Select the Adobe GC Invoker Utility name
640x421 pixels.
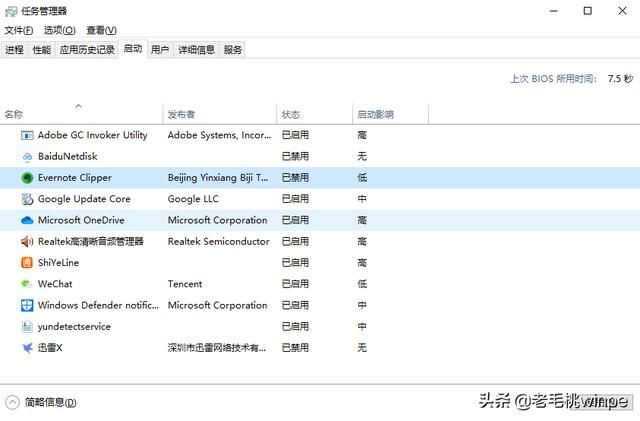[93, 135]
